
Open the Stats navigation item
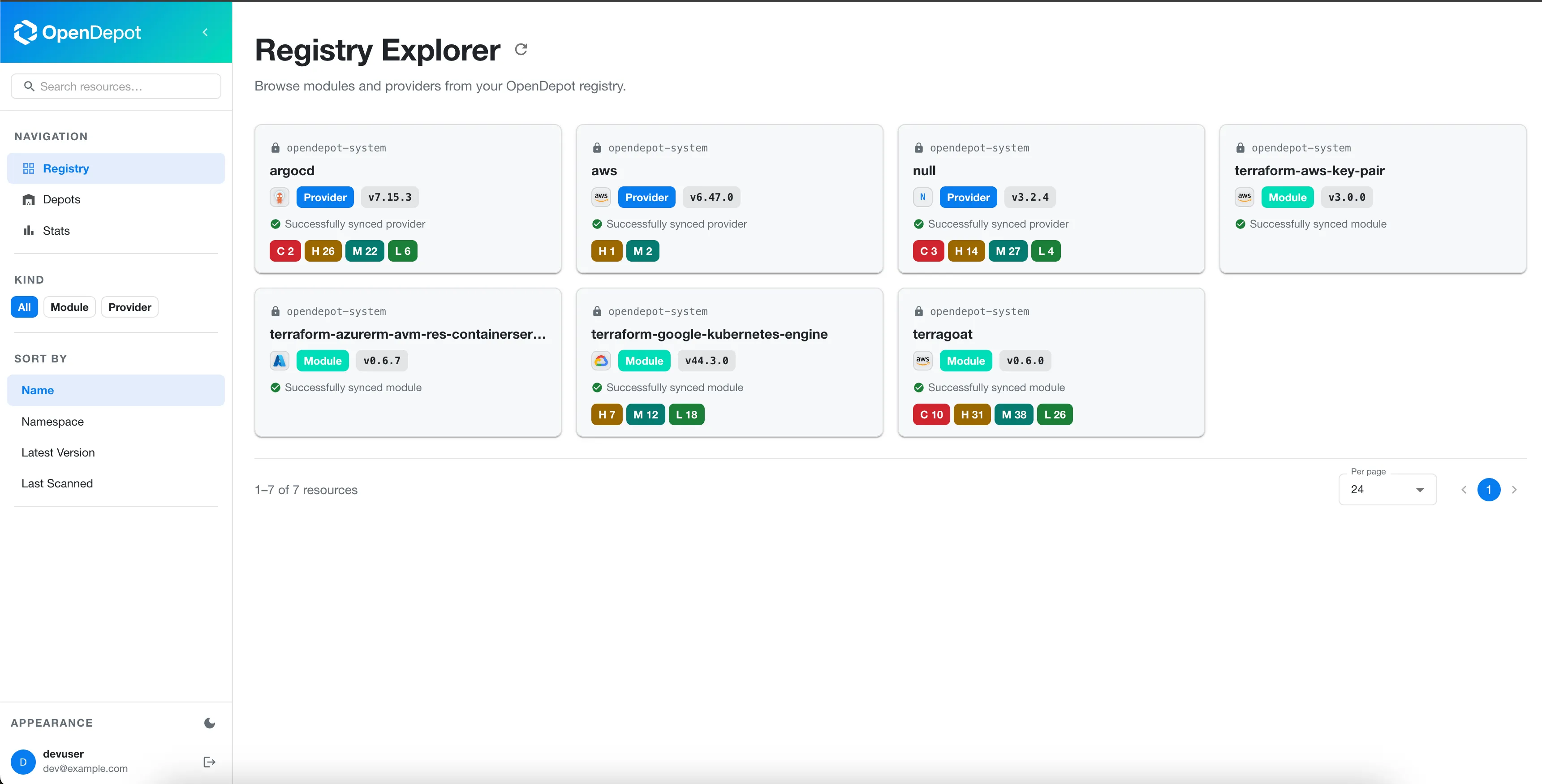click(116, 231)
